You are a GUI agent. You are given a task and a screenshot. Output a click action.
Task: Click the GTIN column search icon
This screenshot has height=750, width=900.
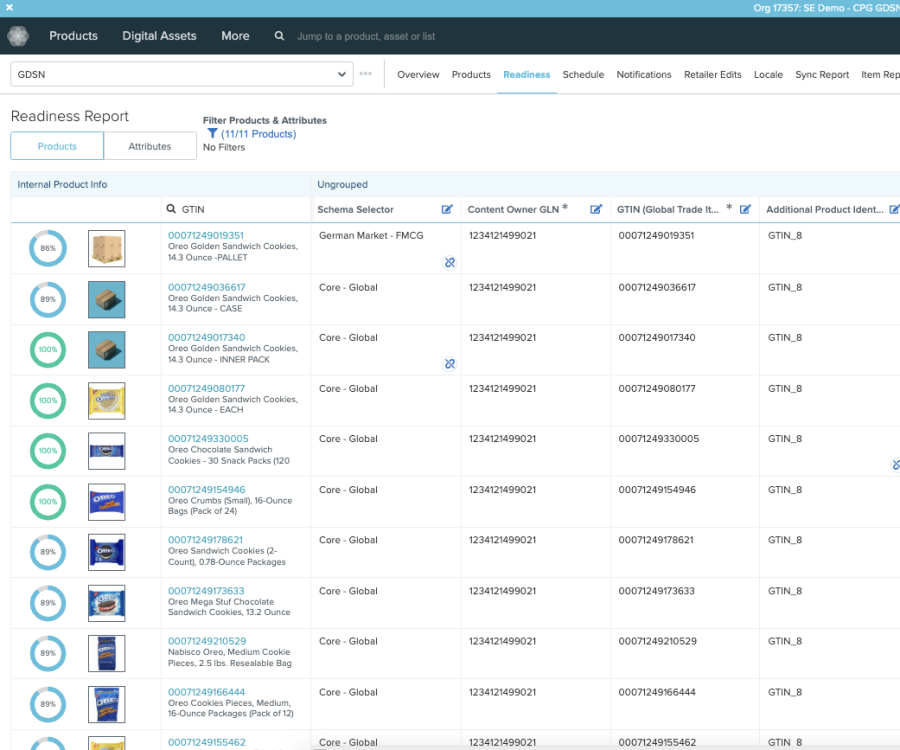[x=171, y=209]
